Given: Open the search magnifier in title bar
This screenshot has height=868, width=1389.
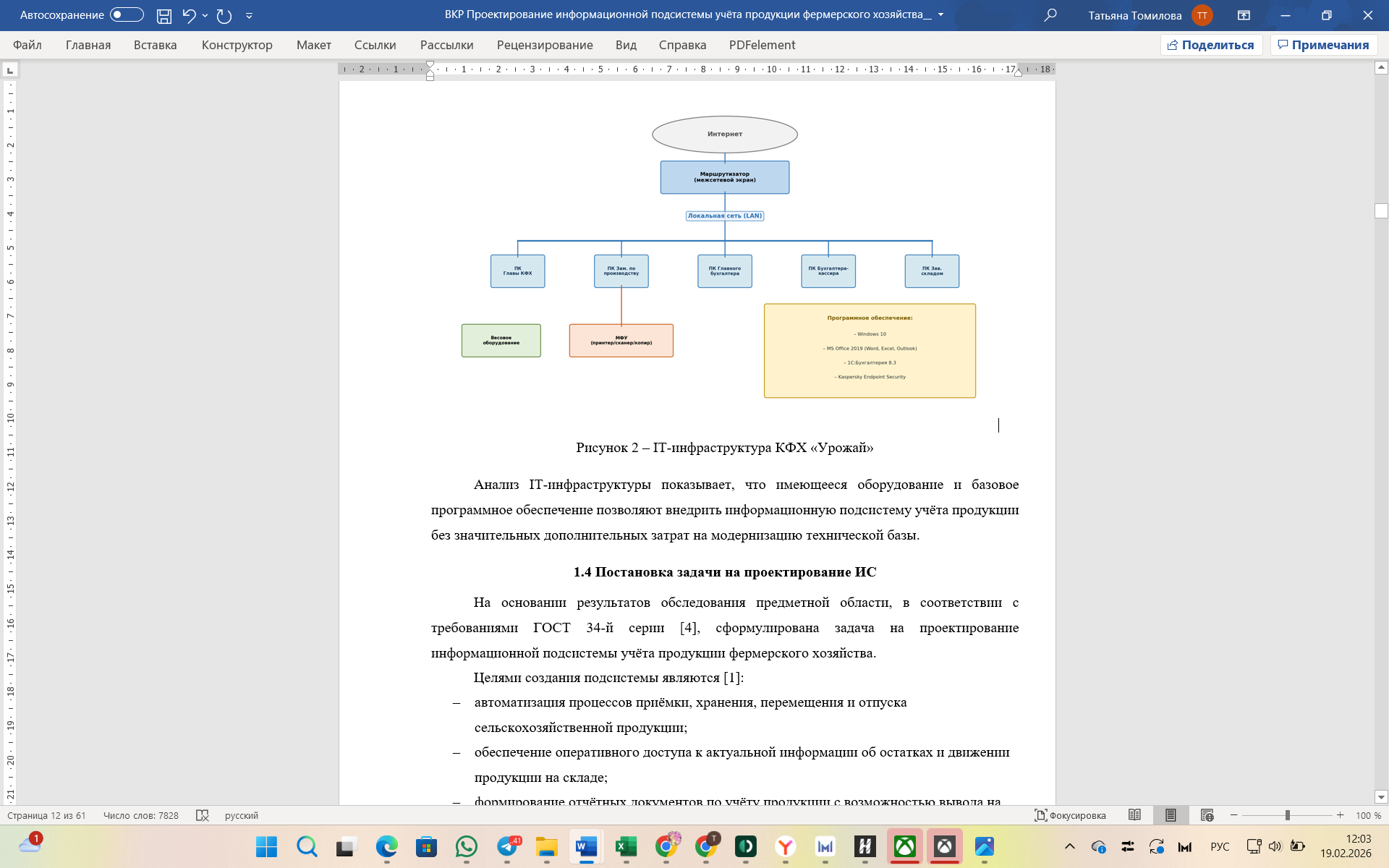Looking at the screenshot, I should pyautogui.click(x=1050, y=15).
